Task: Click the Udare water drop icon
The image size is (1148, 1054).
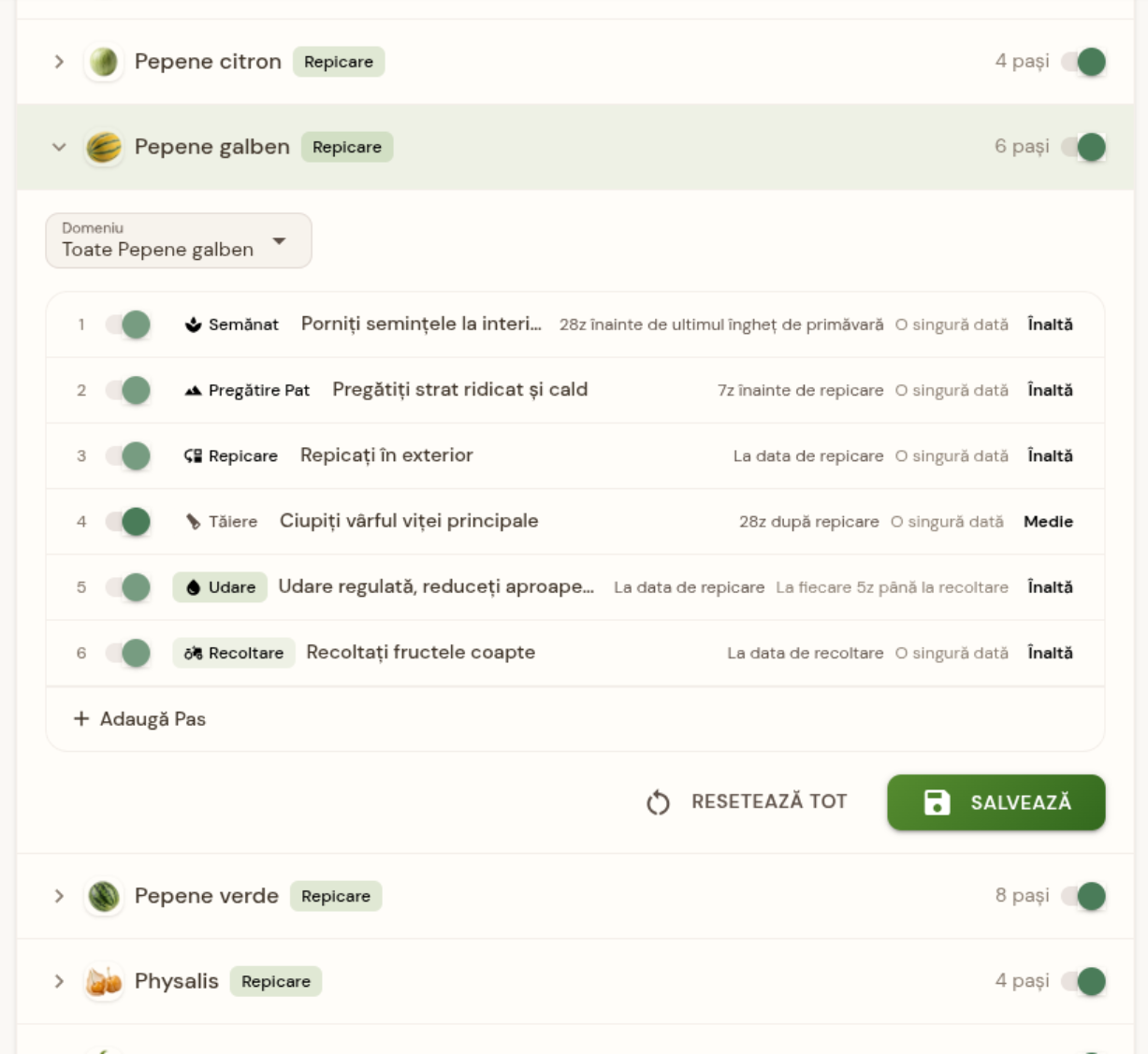Action: (x=194, y=587)
